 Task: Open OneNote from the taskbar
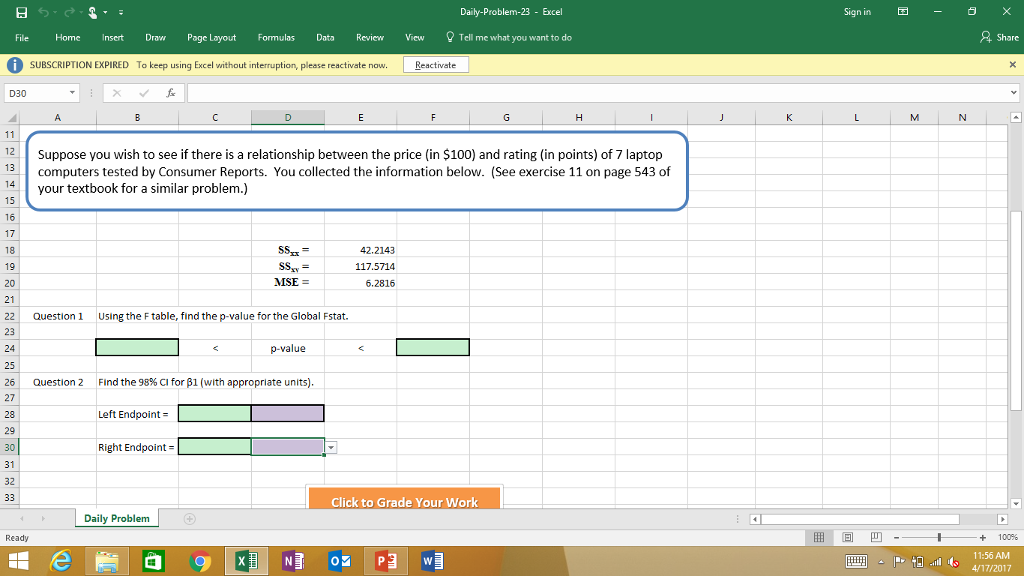point(292,560)
